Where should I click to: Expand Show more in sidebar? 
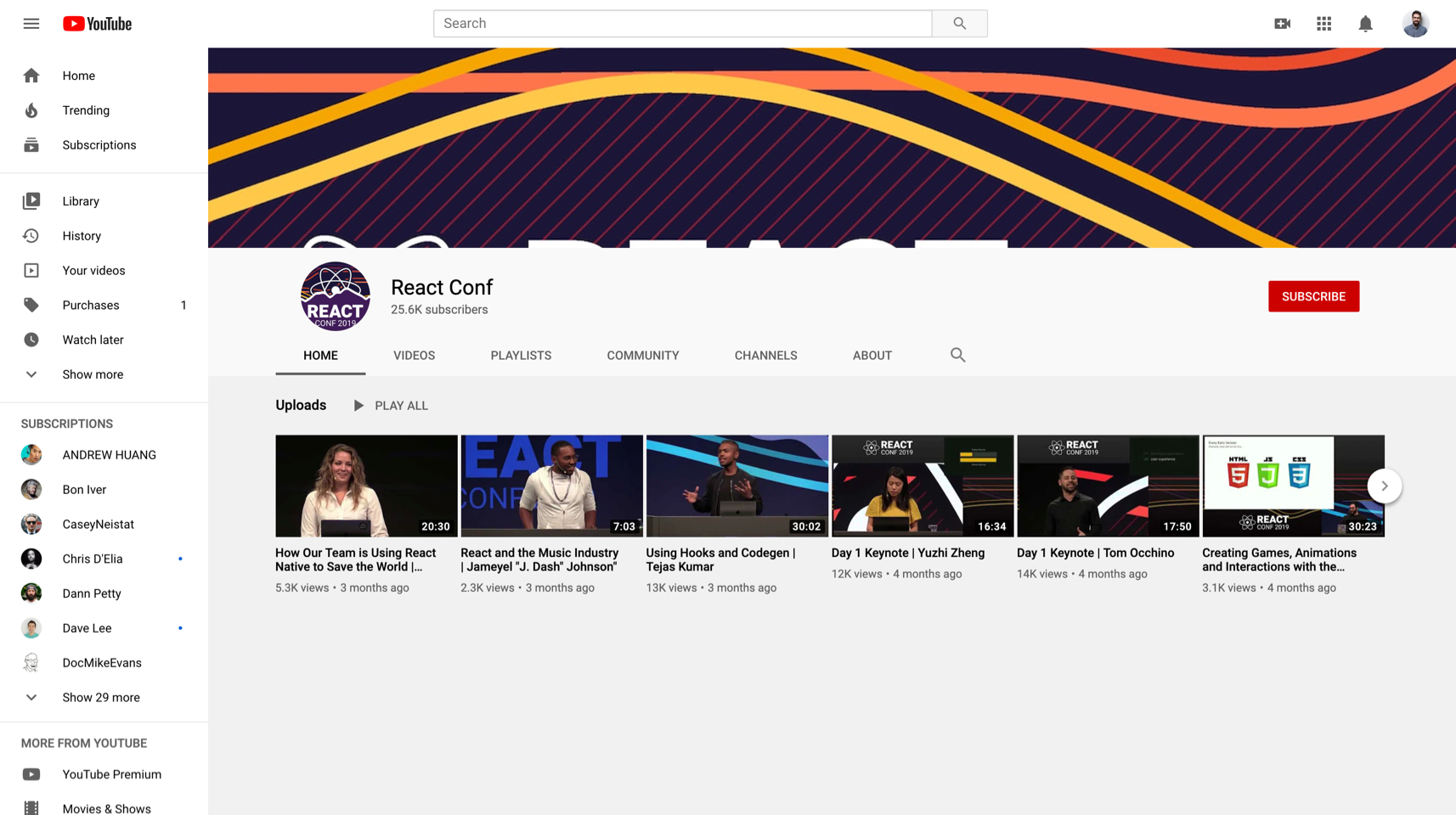(x=92, y=374)
